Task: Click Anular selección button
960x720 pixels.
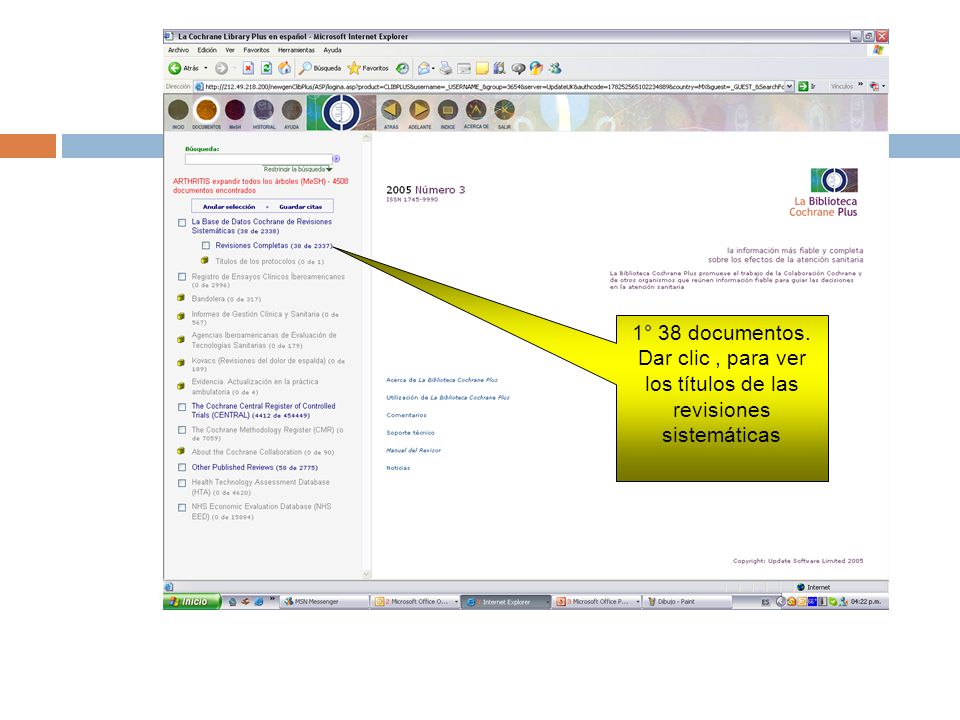Action: tap(229, 207)
